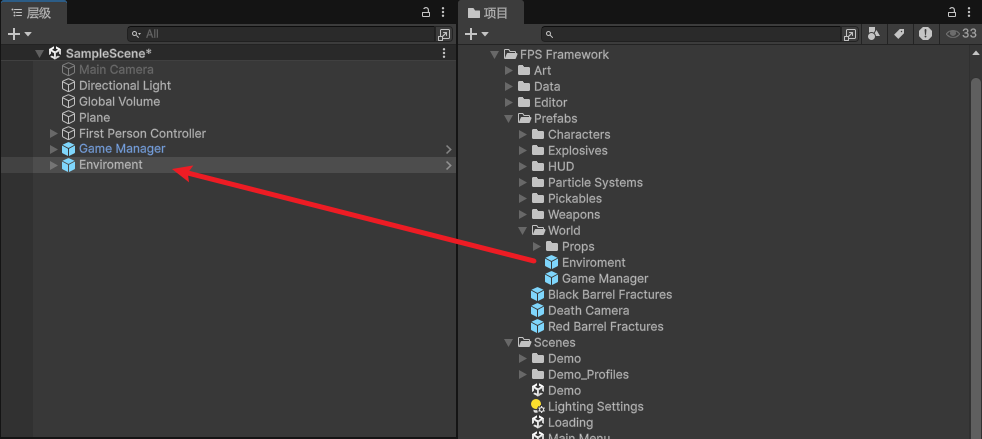
Task: Click the Plane object cube icon
Action: pyautogui.click(x=68, y=118)
